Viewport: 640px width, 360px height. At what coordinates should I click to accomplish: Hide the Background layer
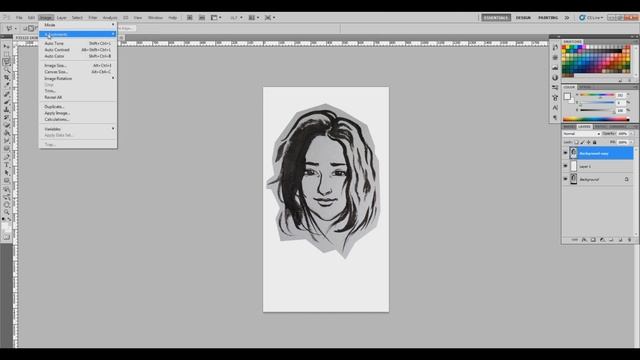(x=566, y=179)
